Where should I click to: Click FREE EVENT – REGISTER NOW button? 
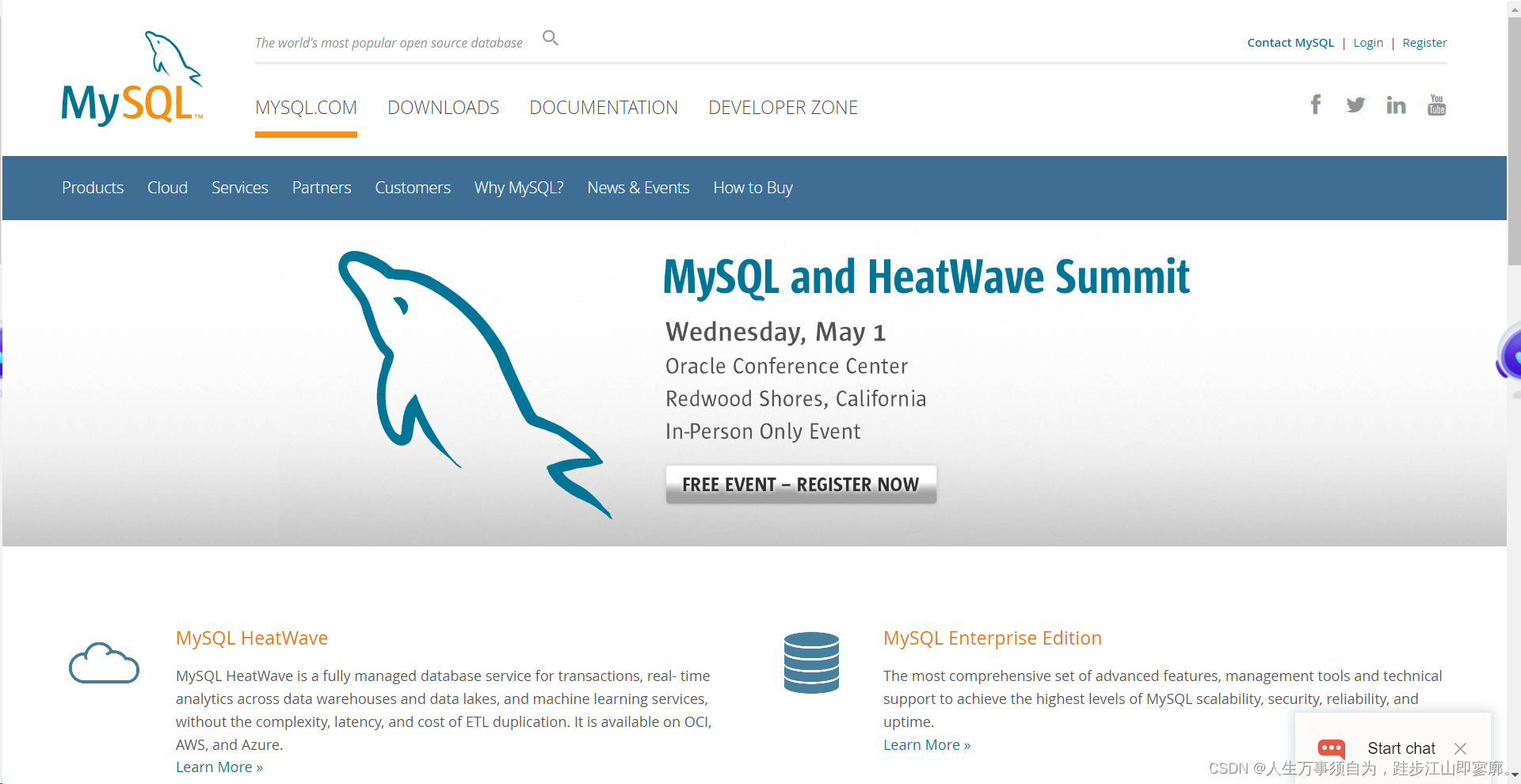pyautogui.click(x=801, y=484)
